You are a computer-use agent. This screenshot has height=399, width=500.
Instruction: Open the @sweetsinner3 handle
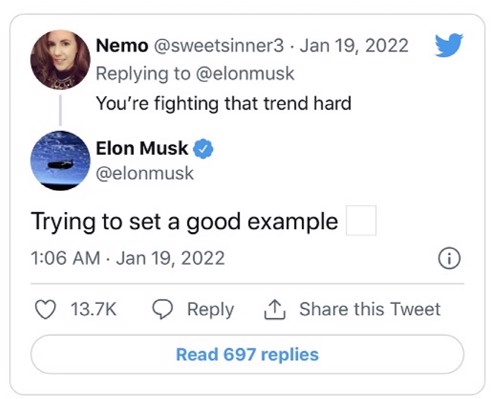pyautogui.click(x=219, y=46)
